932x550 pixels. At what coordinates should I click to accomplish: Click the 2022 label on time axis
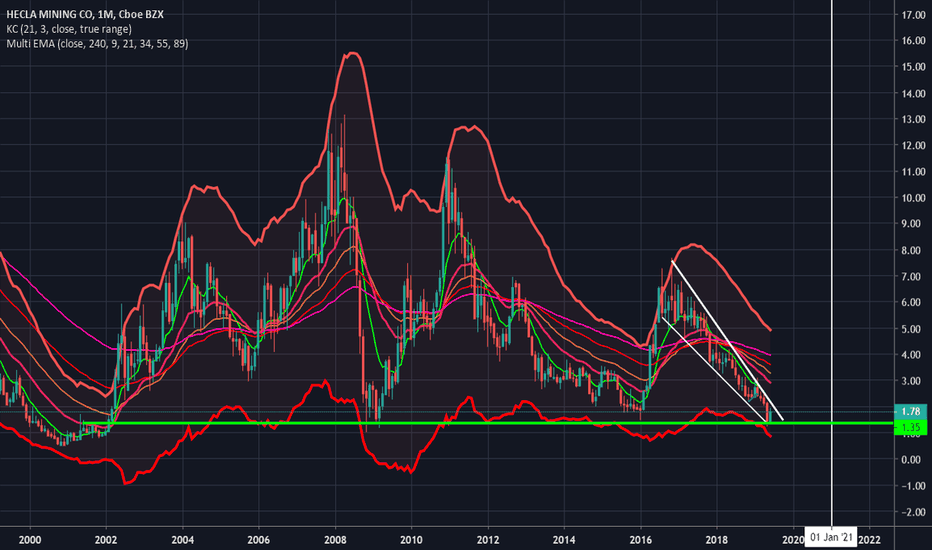(x=870, y=540)
